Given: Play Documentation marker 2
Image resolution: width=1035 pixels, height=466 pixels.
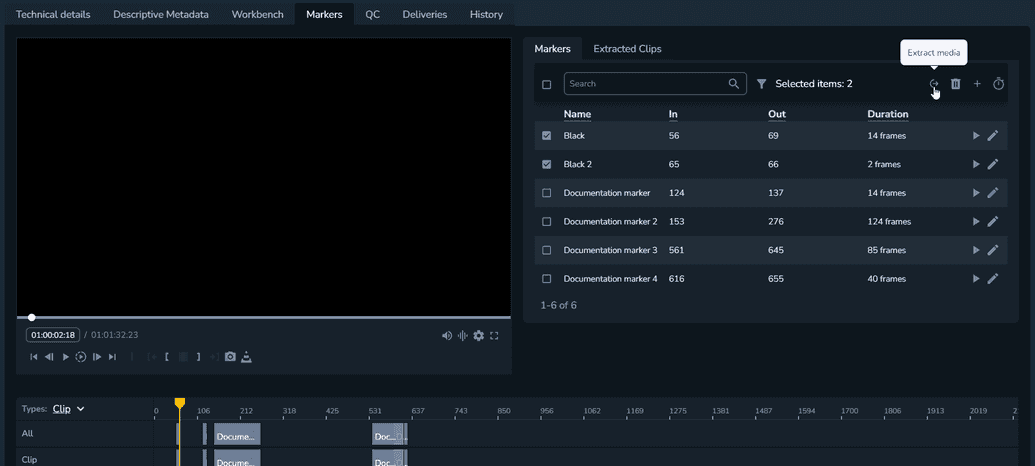Looking at the screenshot, I should click(x=976, y=222).
